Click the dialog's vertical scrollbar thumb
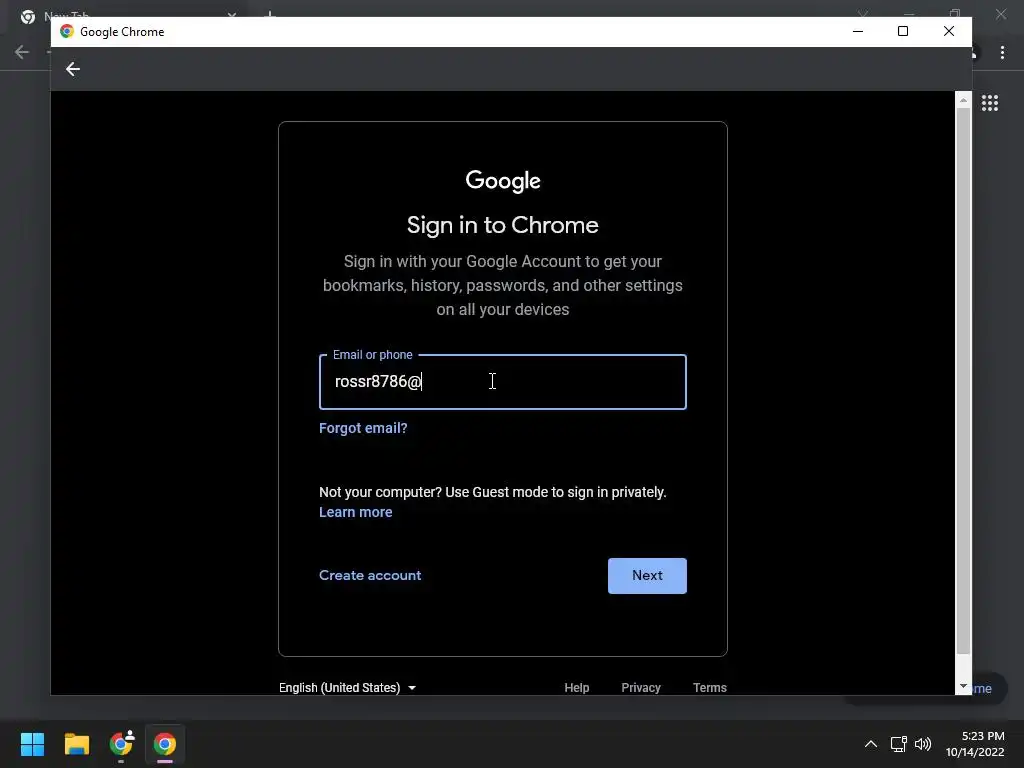 [x=963, y=380]
